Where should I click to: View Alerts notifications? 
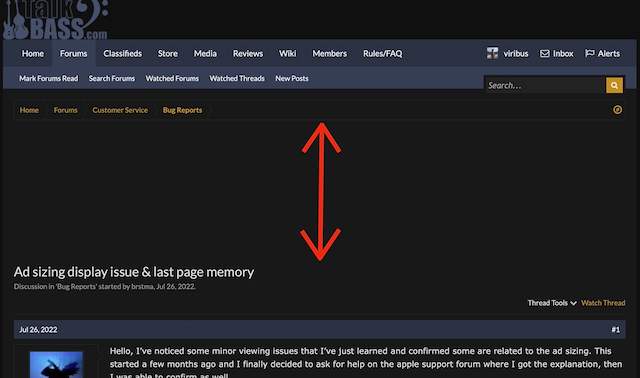[x=609, y=53]
